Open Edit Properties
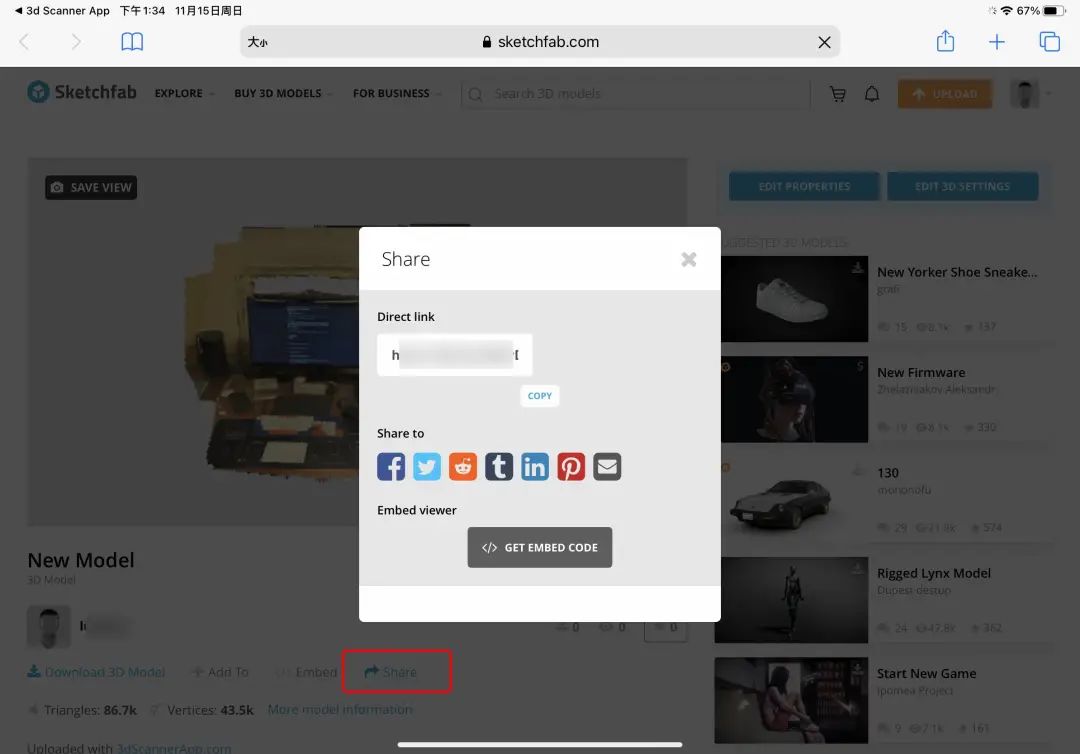1080x754 pixels. coord(804,187)
